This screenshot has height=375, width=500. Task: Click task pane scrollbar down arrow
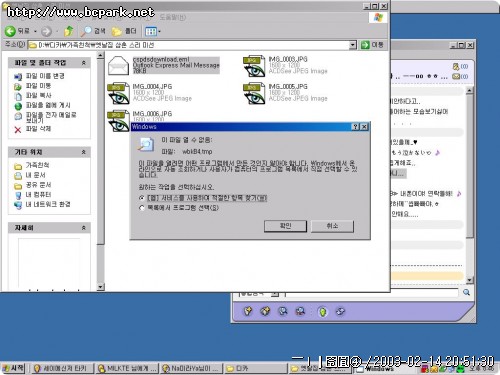tap(100, 287)
